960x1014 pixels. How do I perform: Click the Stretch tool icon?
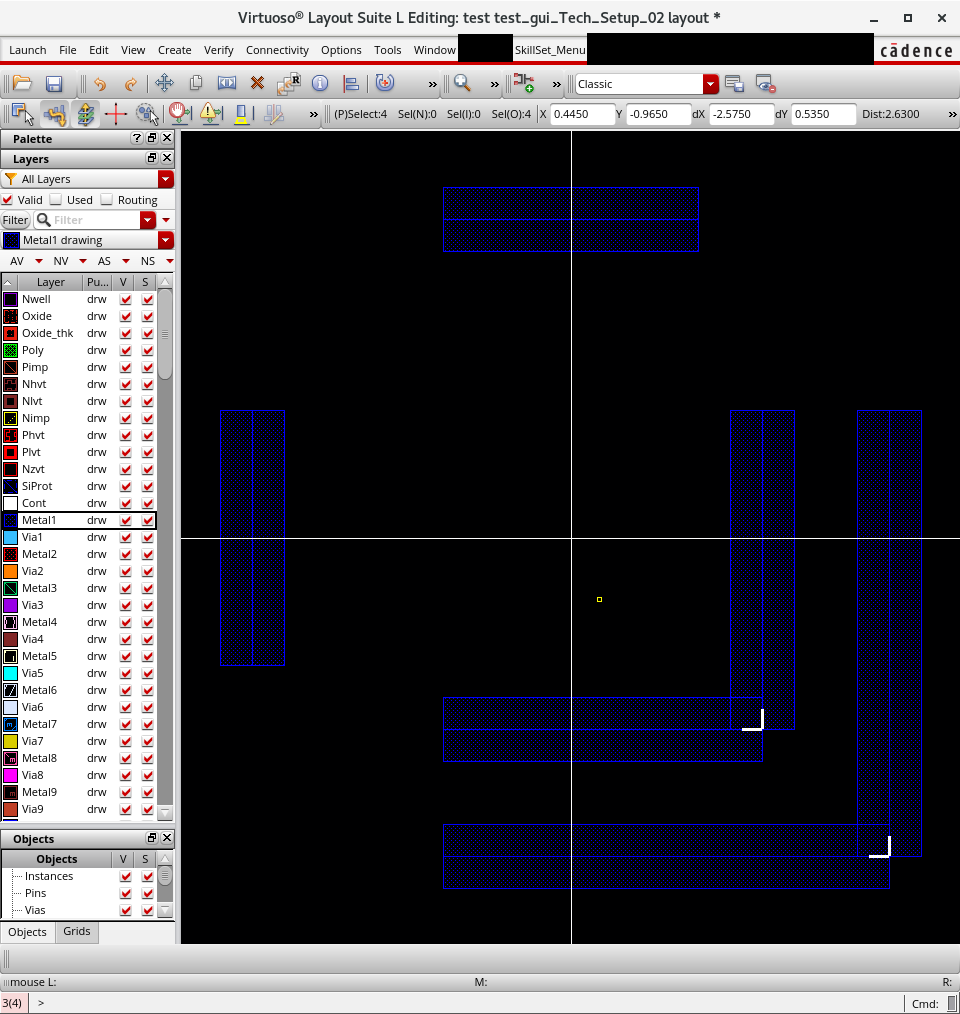(x=227, y=84)
